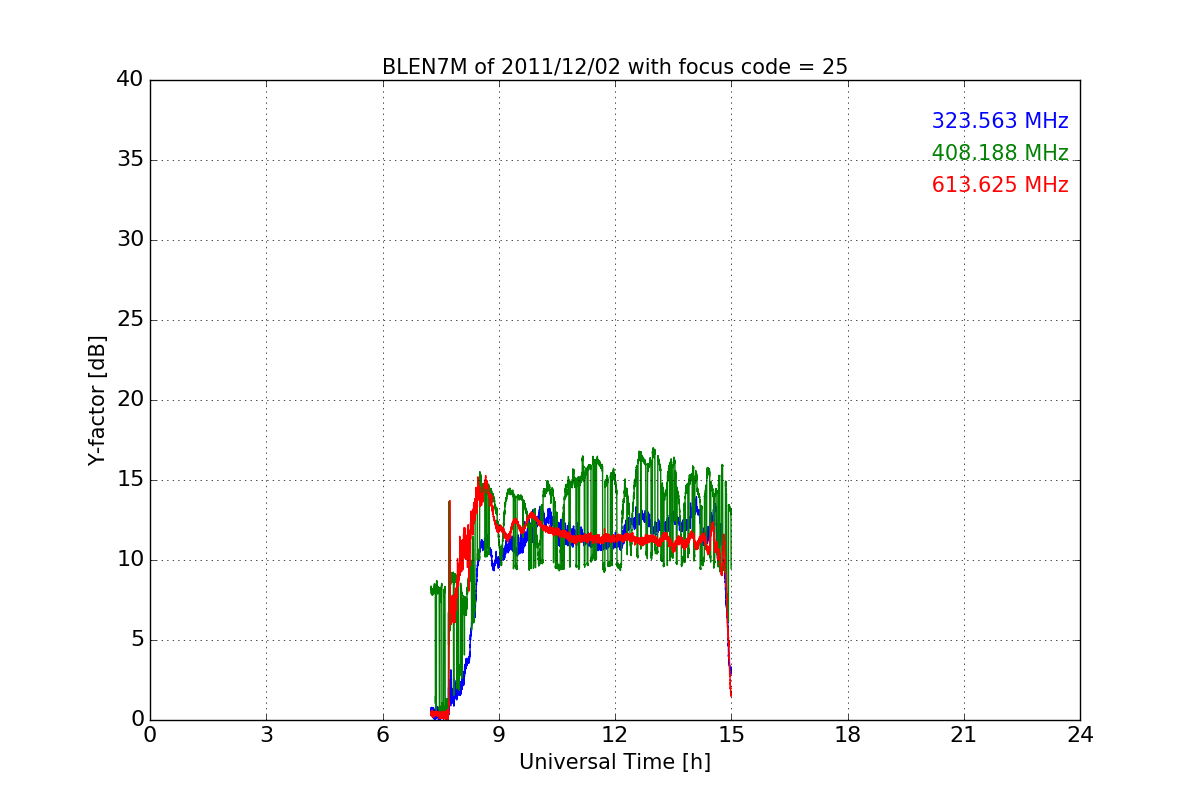Click the x-axis tick label 6
The image size is (1200, 800).
pos(382,735)
